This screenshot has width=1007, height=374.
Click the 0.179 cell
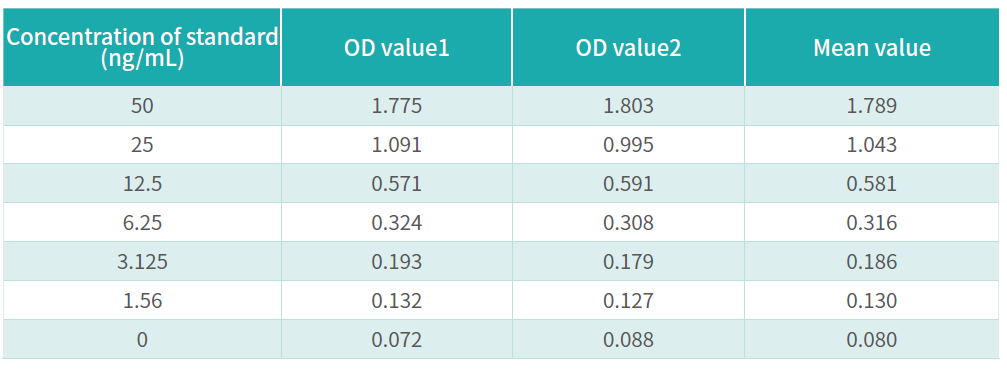(628, 262)
